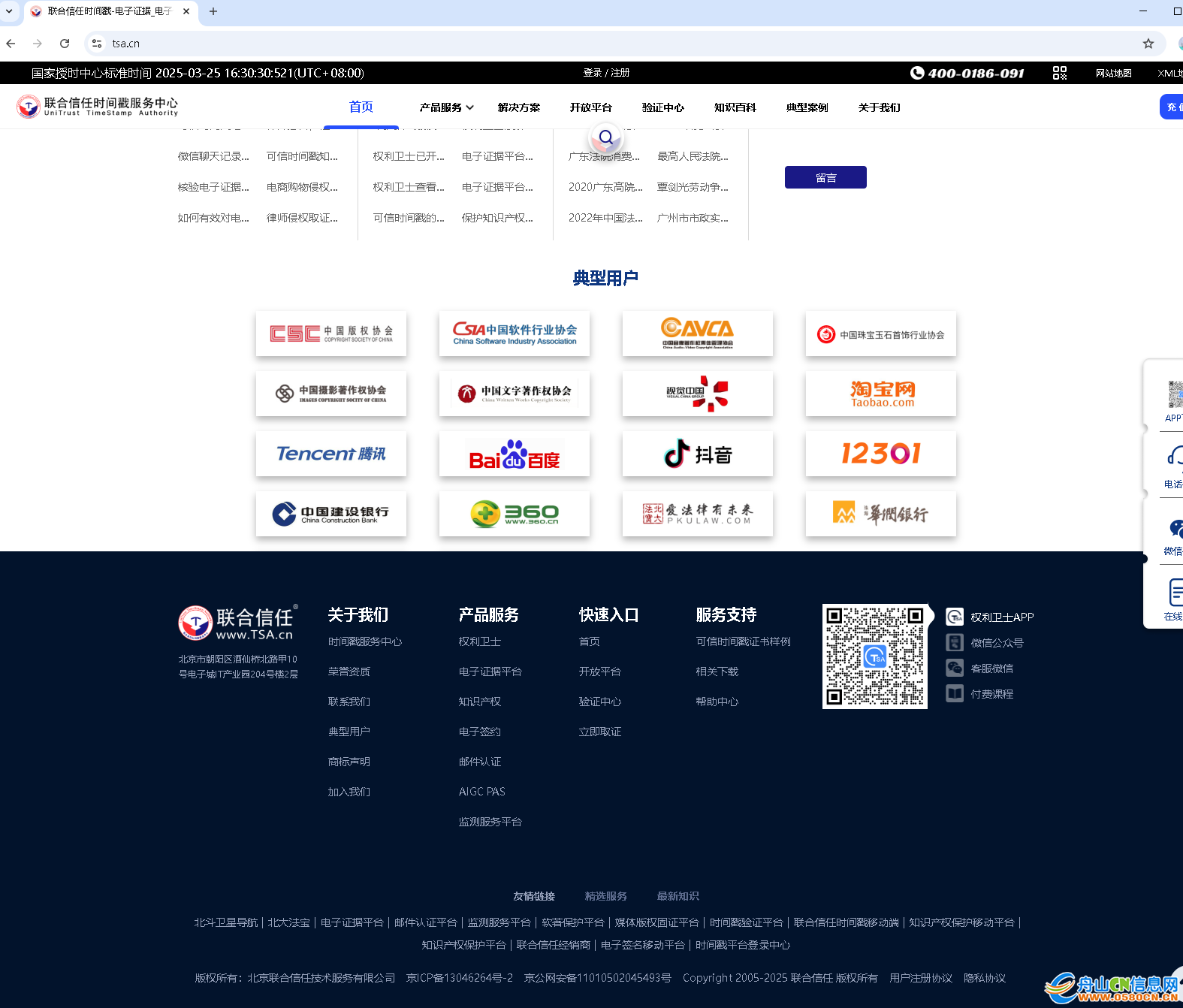Click the 中国建设银行 logo card
The width and height of the screenshot is (1183, 1008).
coord(331,514)
